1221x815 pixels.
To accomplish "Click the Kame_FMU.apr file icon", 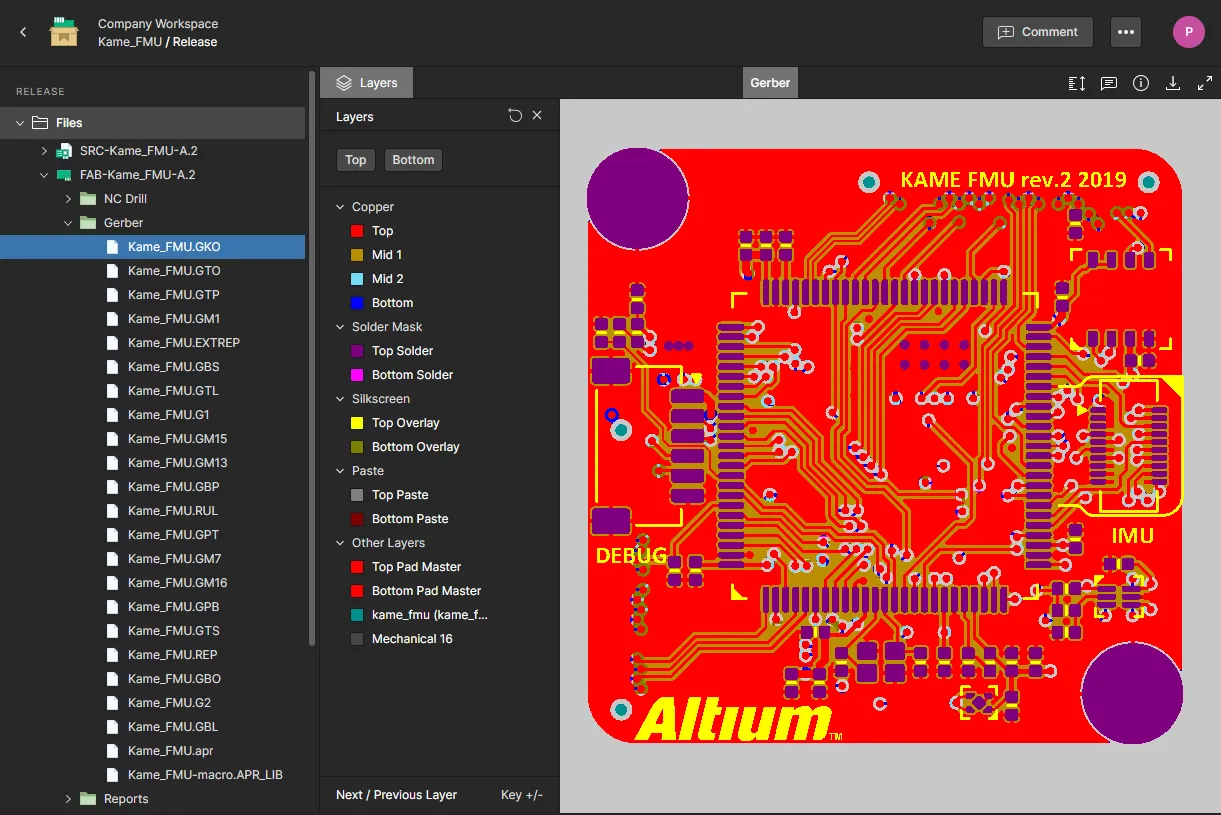I will click(113, 751).
